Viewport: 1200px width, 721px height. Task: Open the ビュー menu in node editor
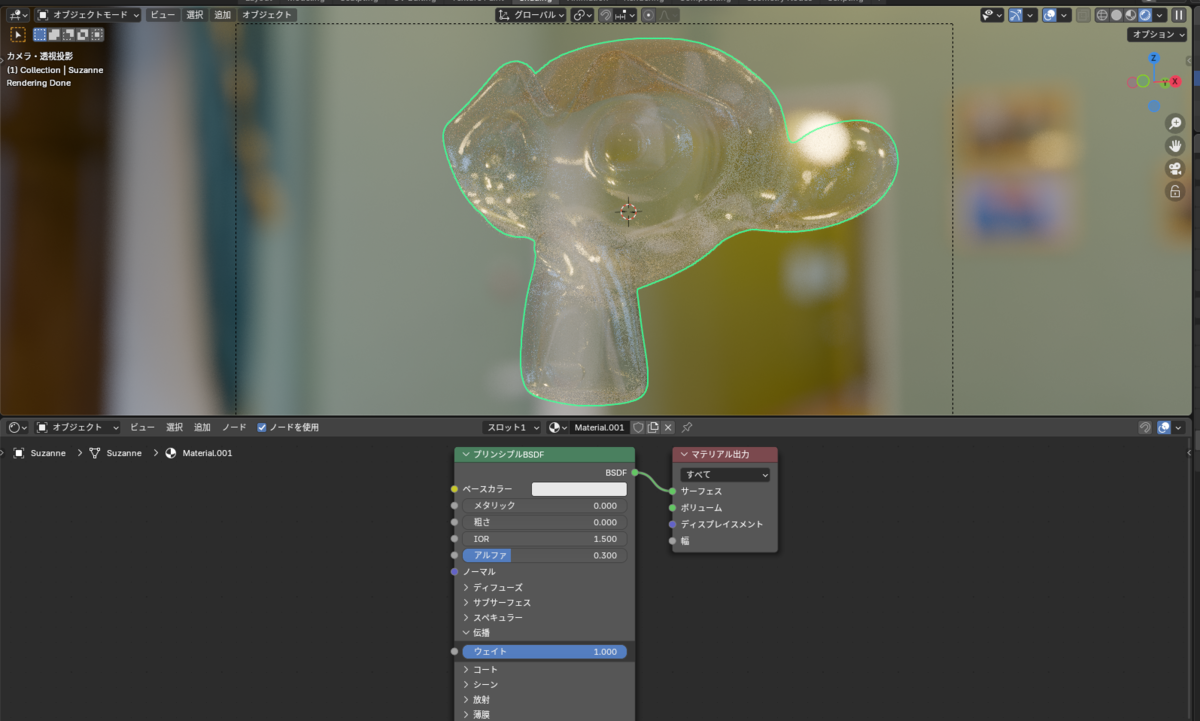(x=142, y=427)
